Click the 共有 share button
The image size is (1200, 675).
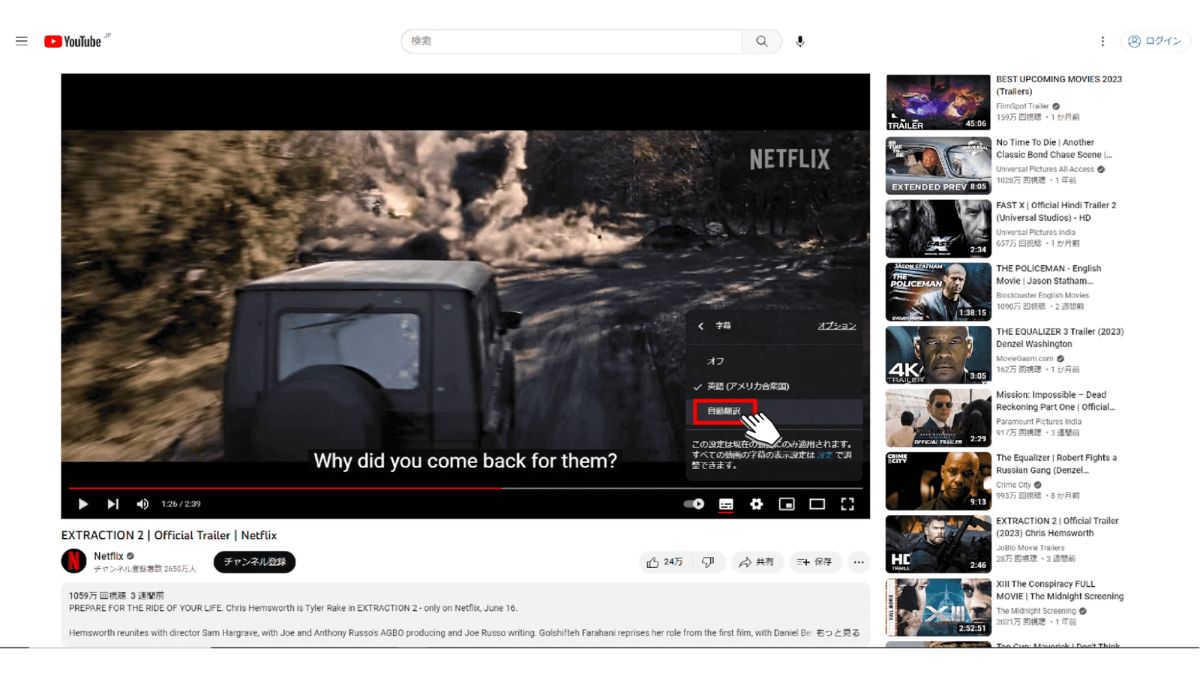pos(756,562)
